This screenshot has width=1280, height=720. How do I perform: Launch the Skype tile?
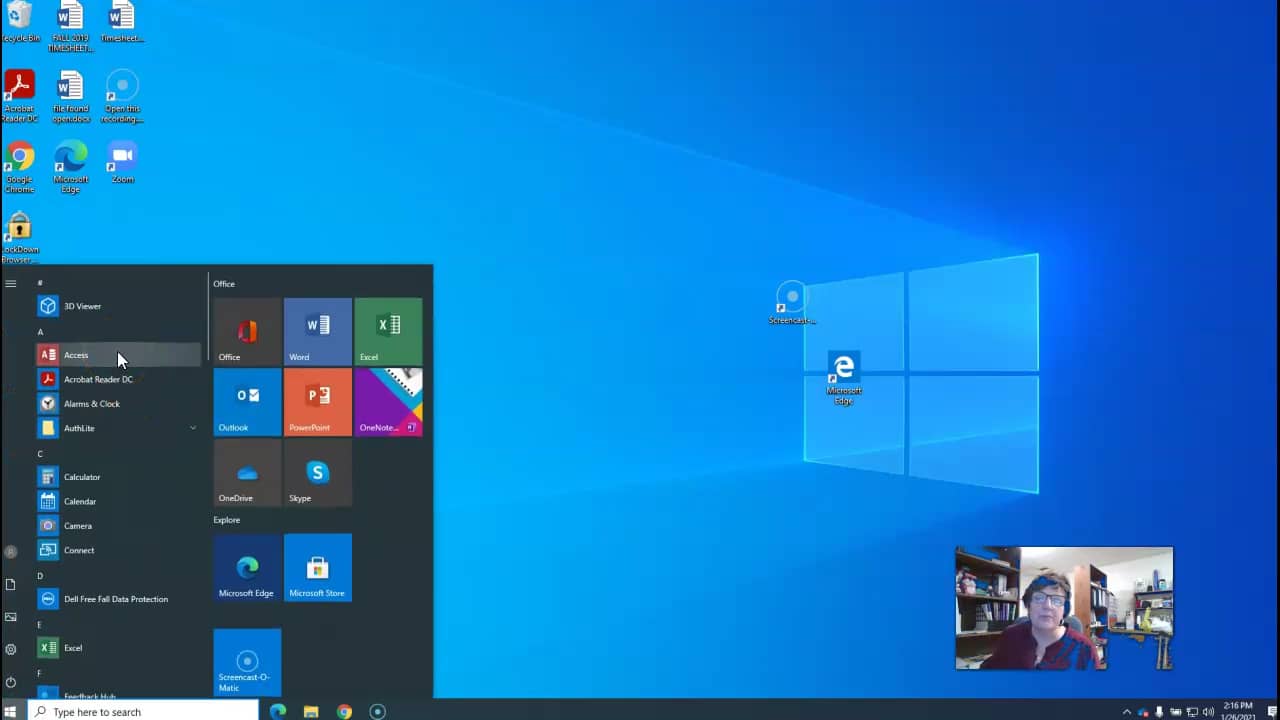click(318, 472)
